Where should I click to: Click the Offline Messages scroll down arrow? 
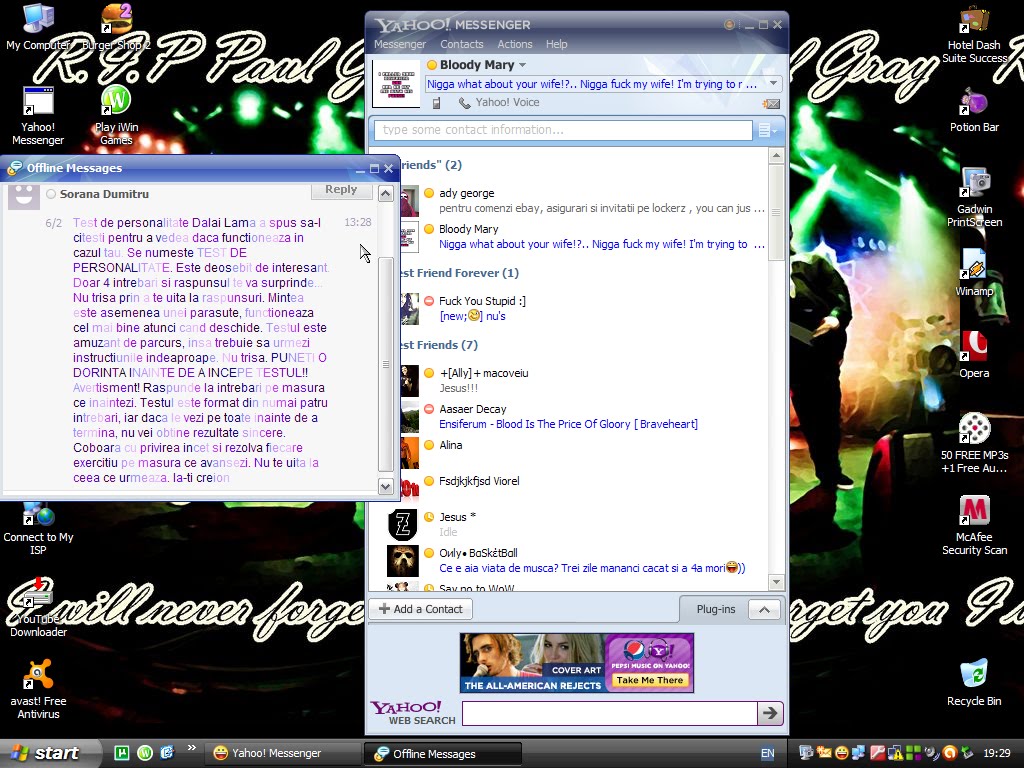pos(385,487)
